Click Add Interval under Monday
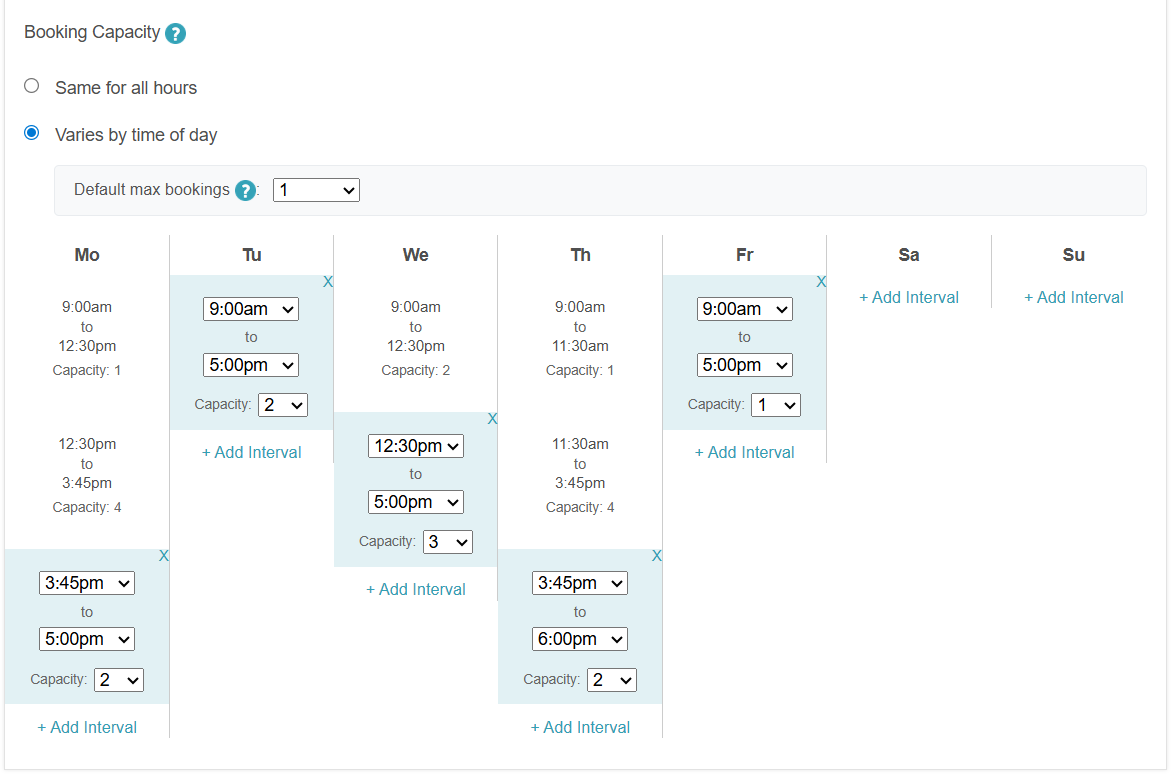 pos(87,728)
